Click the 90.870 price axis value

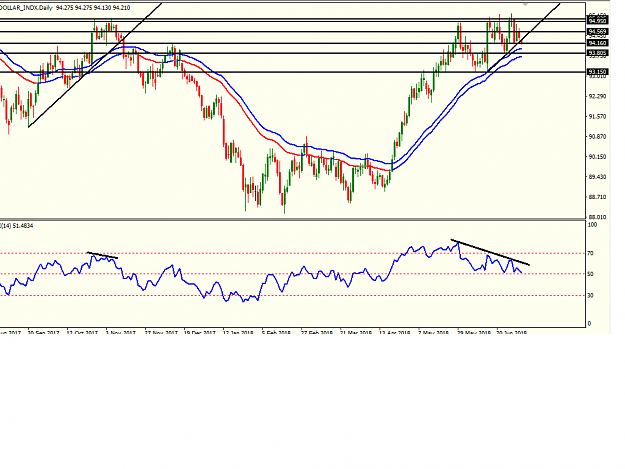coord(597,136)
